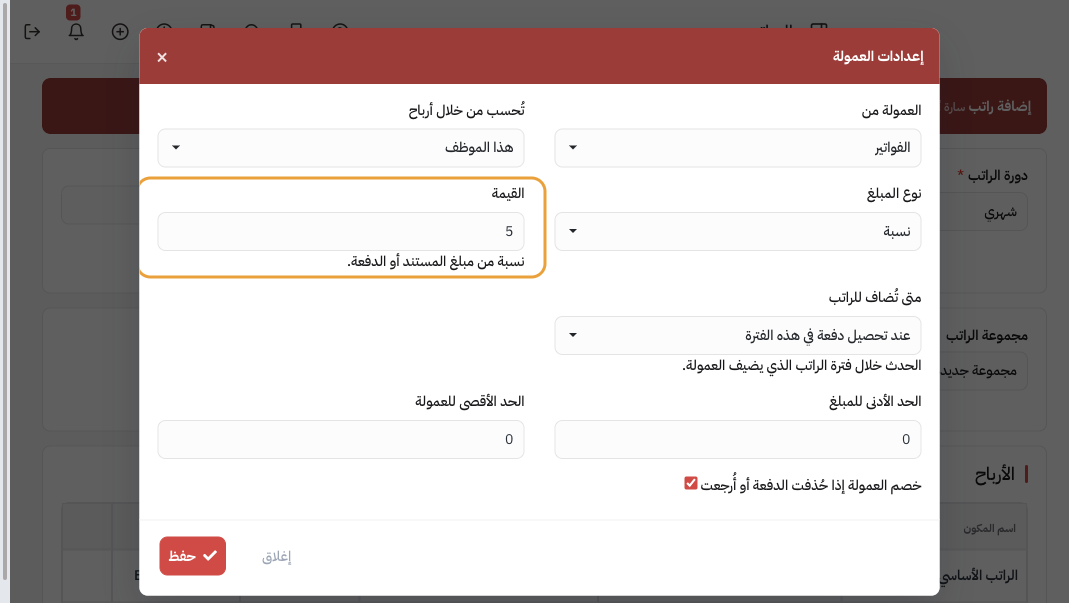Click the إغلاق button in the dialog footer
1069x603 pixels.
point(276,557)
